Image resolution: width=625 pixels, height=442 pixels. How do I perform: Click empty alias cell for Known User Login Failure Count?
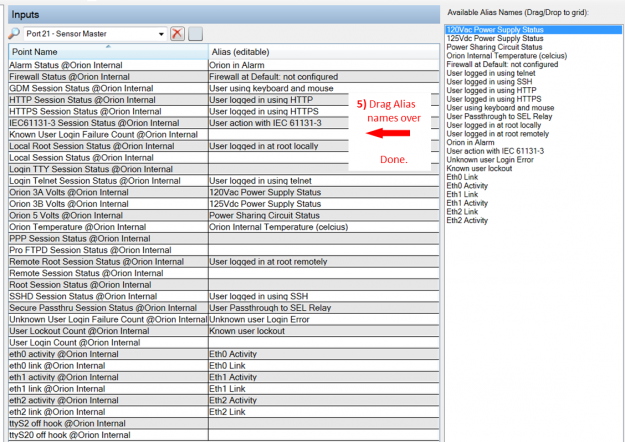coord(324,135)
